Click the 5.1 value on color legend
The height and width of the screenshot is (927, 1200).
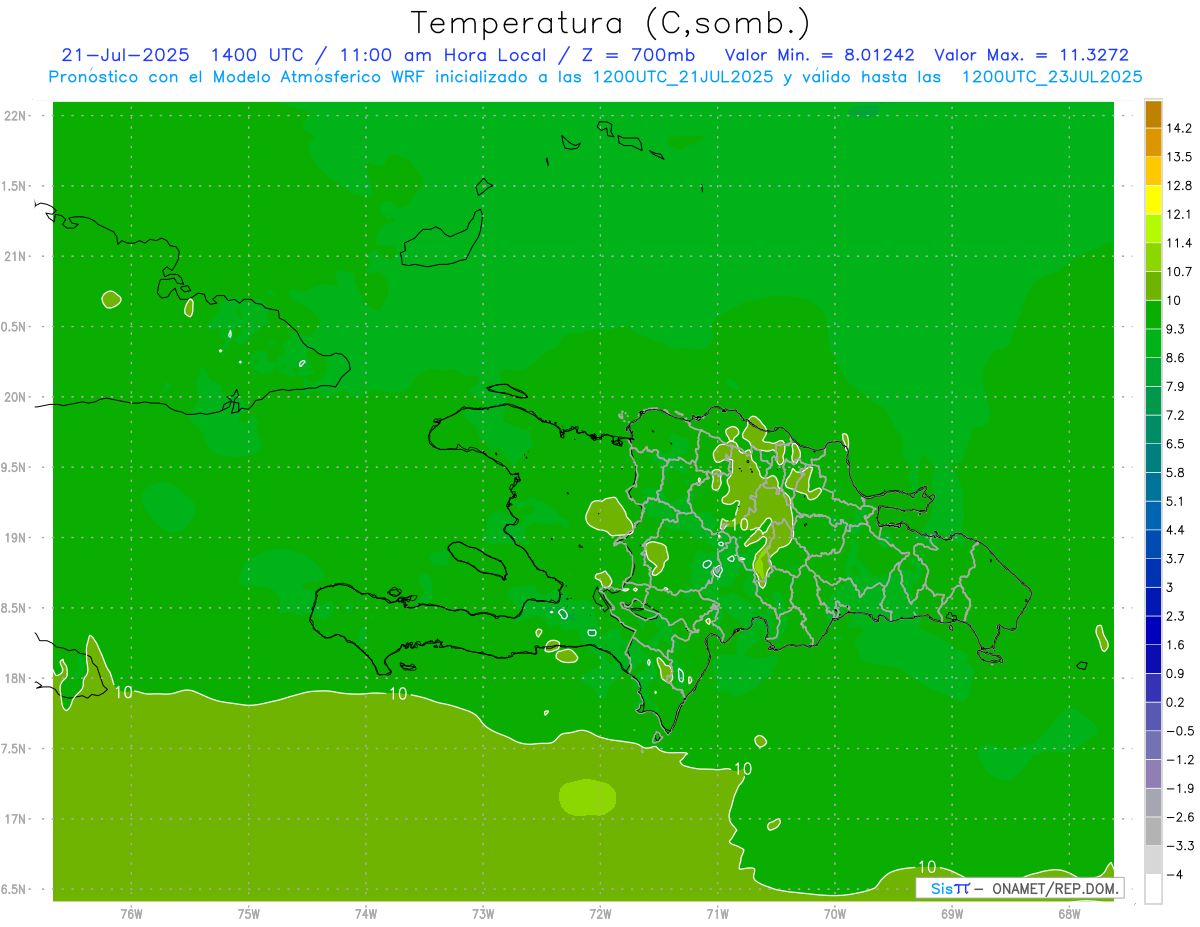[1177, 501]
